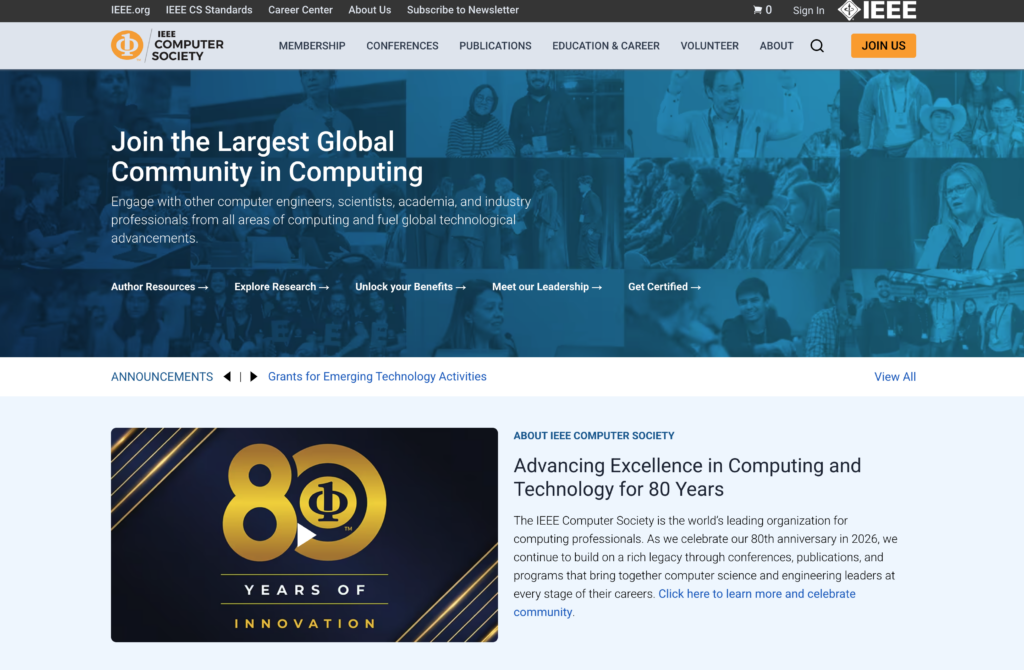
Task: Click the Advancing Excellence in Computing headline
Action: pos(687,477)
